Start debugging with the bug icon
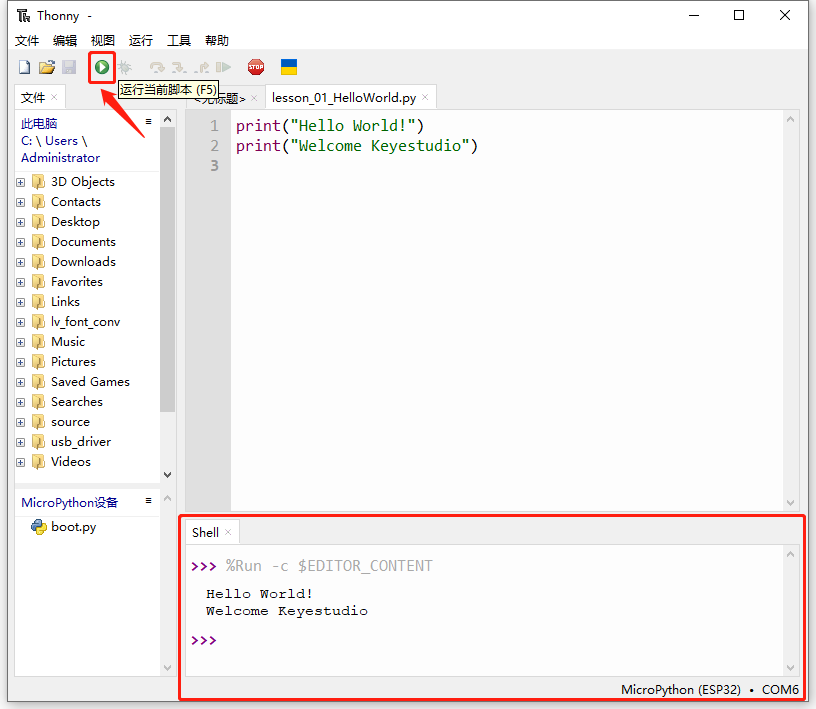Screen dimensions: 816x709 coord(125,67)
